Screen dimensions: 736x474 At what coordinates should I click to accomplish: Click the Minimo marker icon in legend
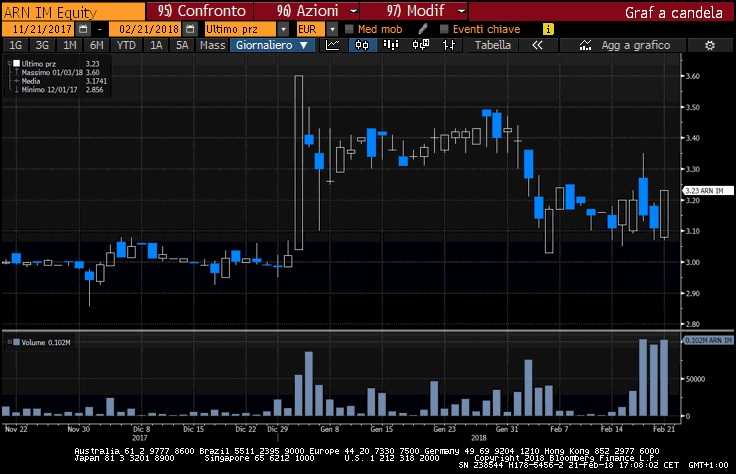pyautogui.click(x=16, y=90)
